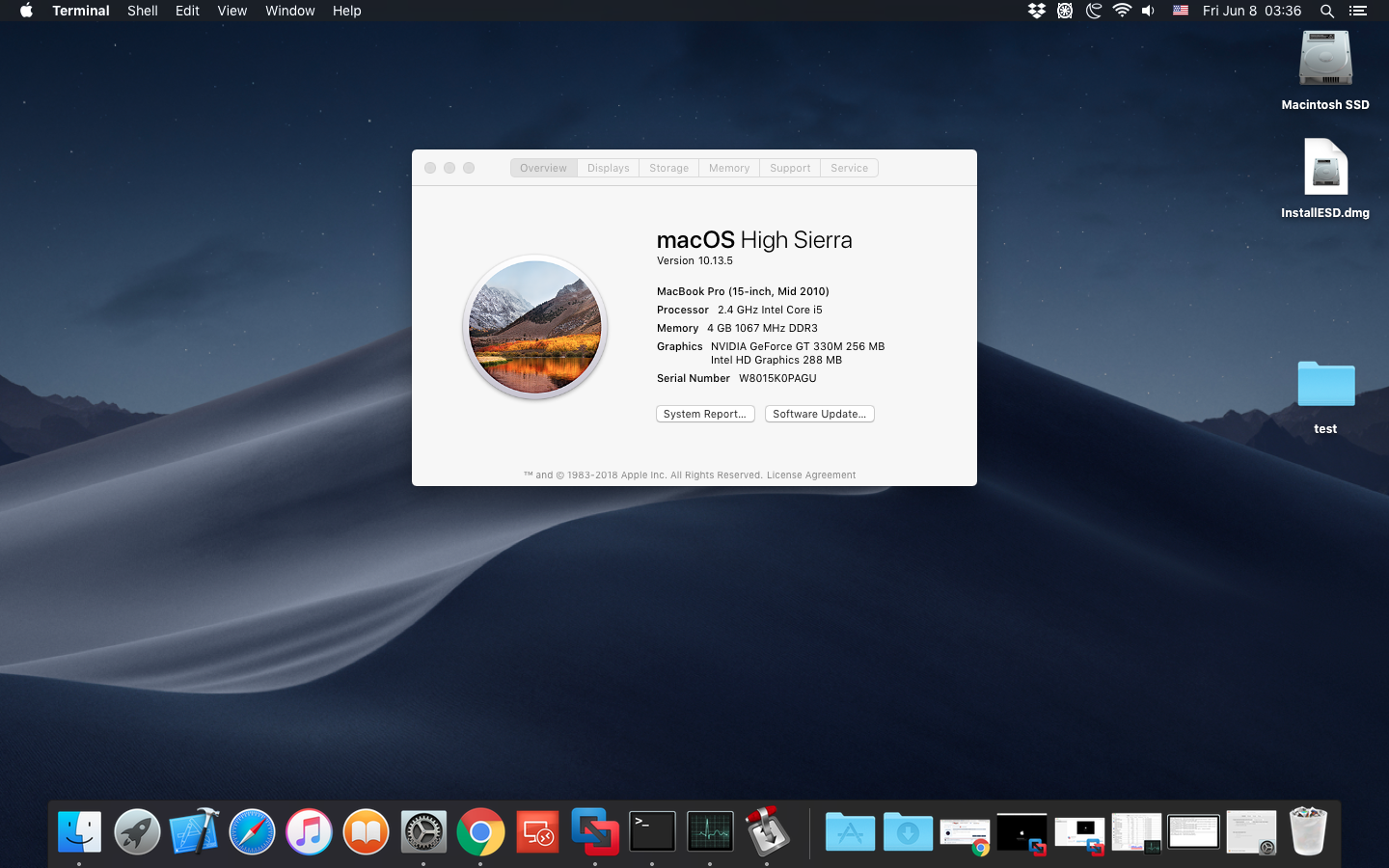This screenshot has height=868, width=1389.
Task: Click the System Report... button
Action: tap(705, 414)
